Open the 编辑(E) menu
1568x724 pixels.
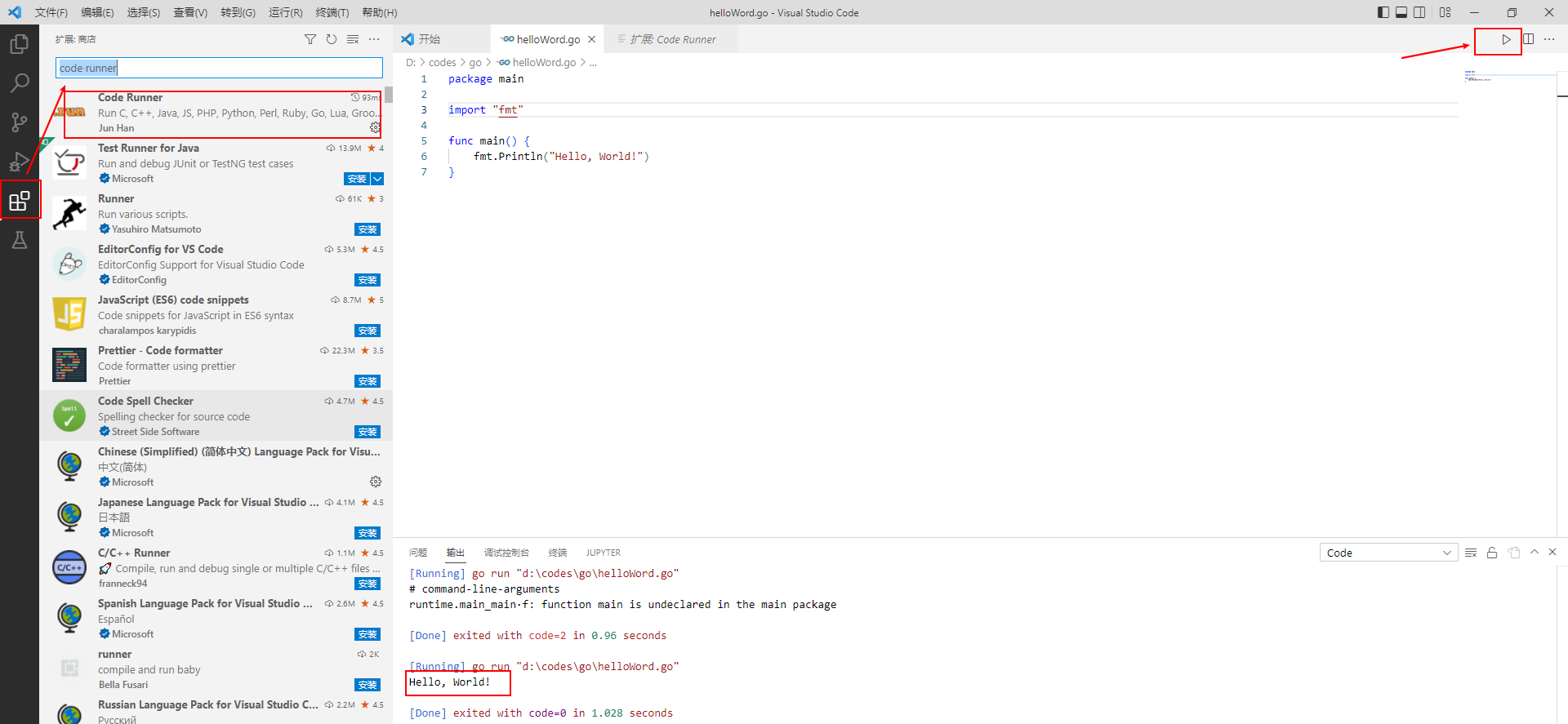coord(97,12)
